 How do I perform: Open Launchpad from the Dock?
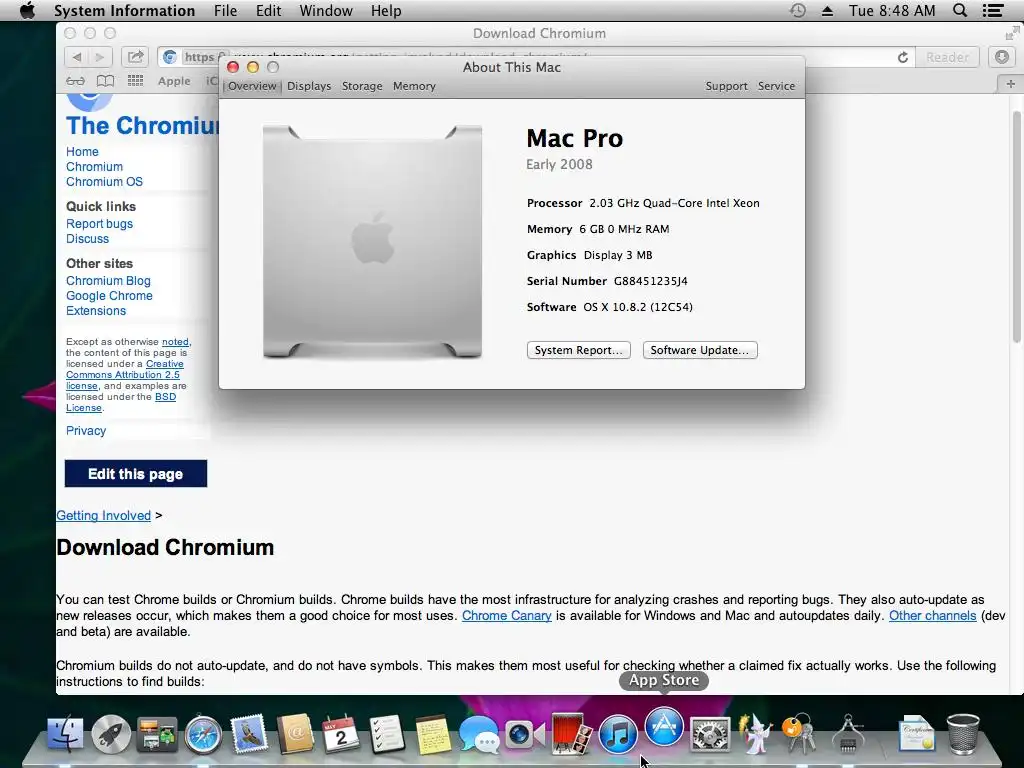click(x=110, y=734)
